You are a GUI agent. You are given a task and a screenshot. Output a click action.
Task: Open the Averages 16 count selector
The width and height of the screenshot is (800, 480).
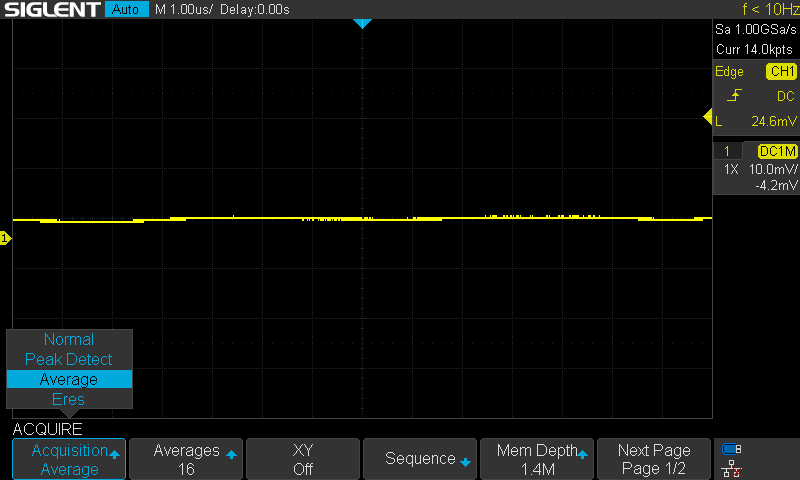[186, 459]
